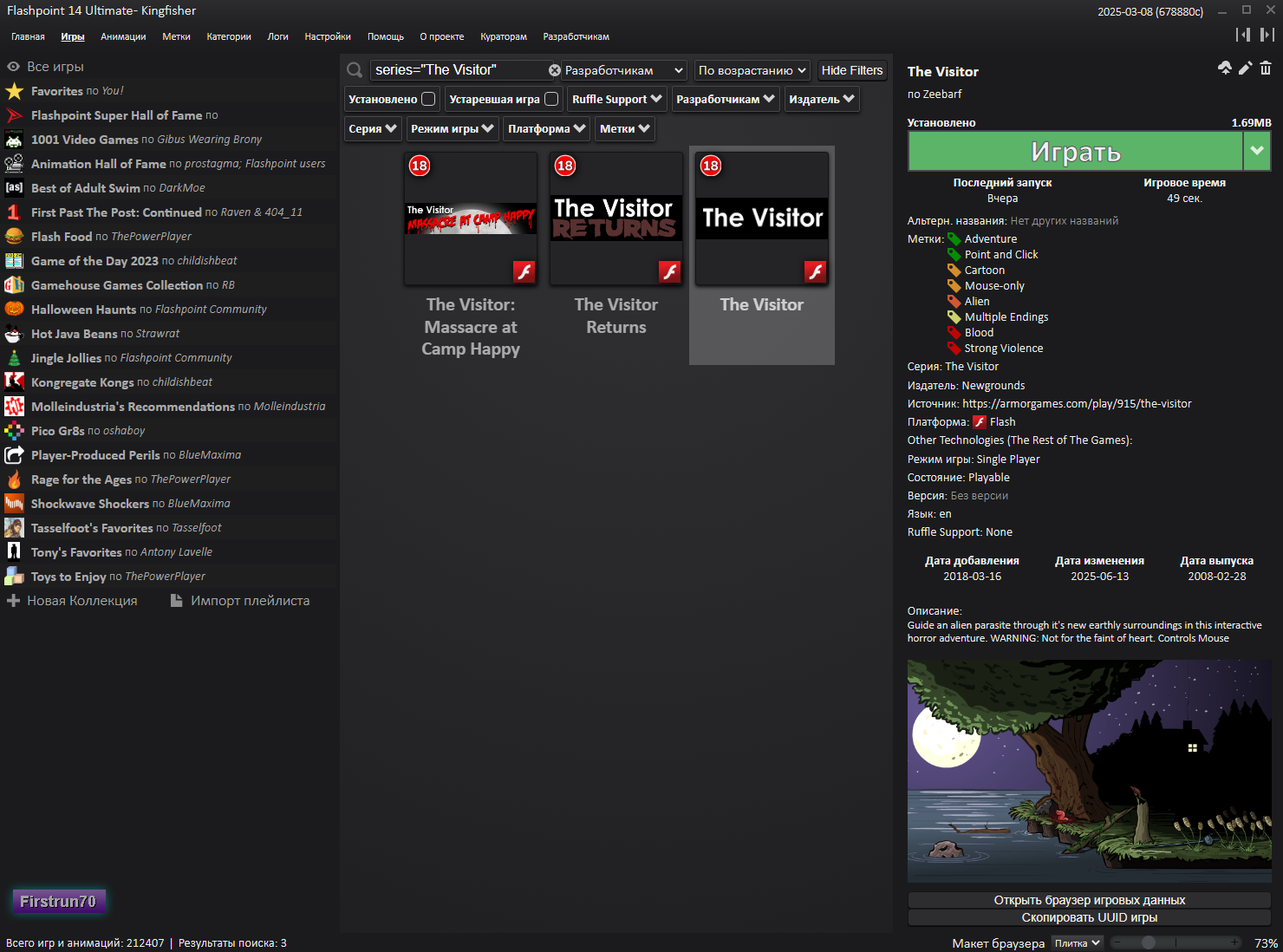
Task: Show all games via Все игры eye icon
Action: (x=13, y=67)
